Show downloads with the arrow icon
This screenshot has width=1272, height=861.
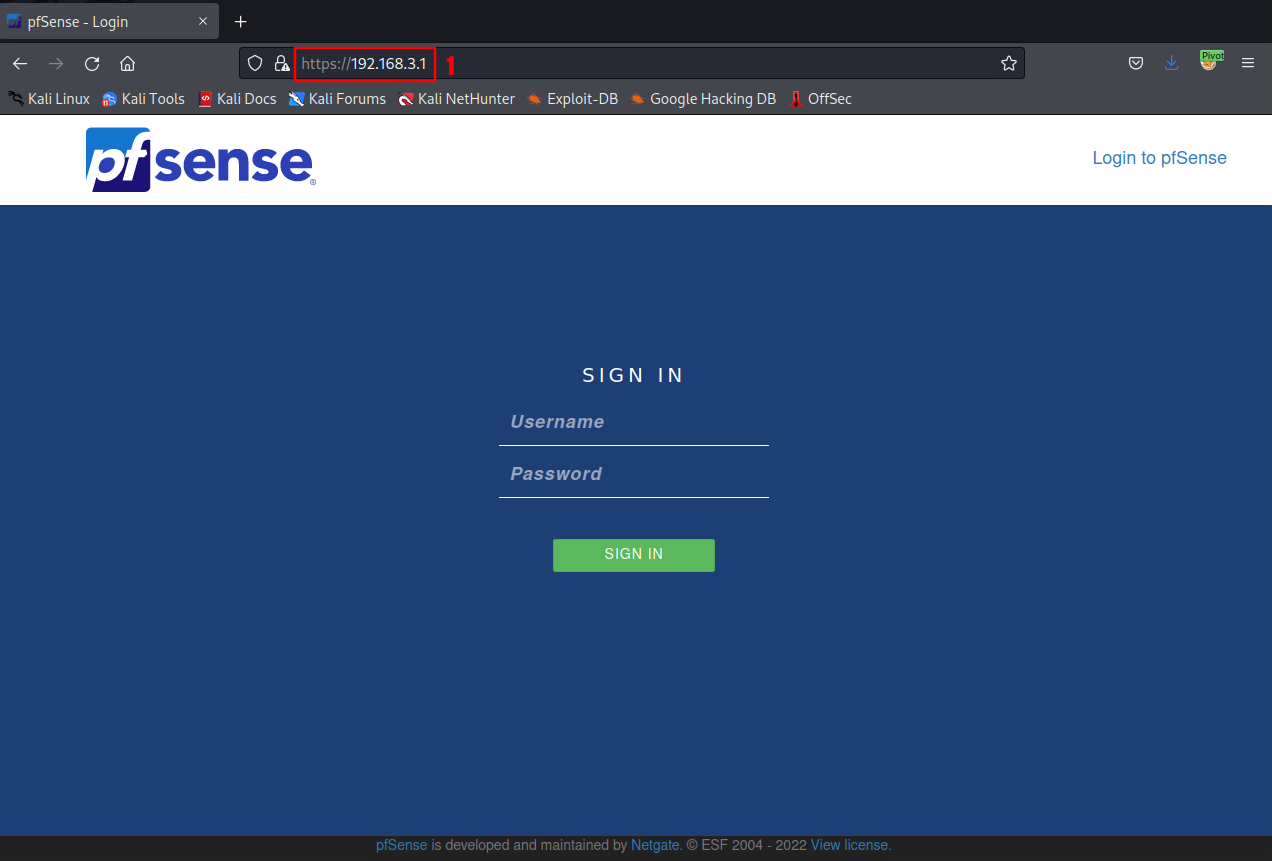[1172, 64]
